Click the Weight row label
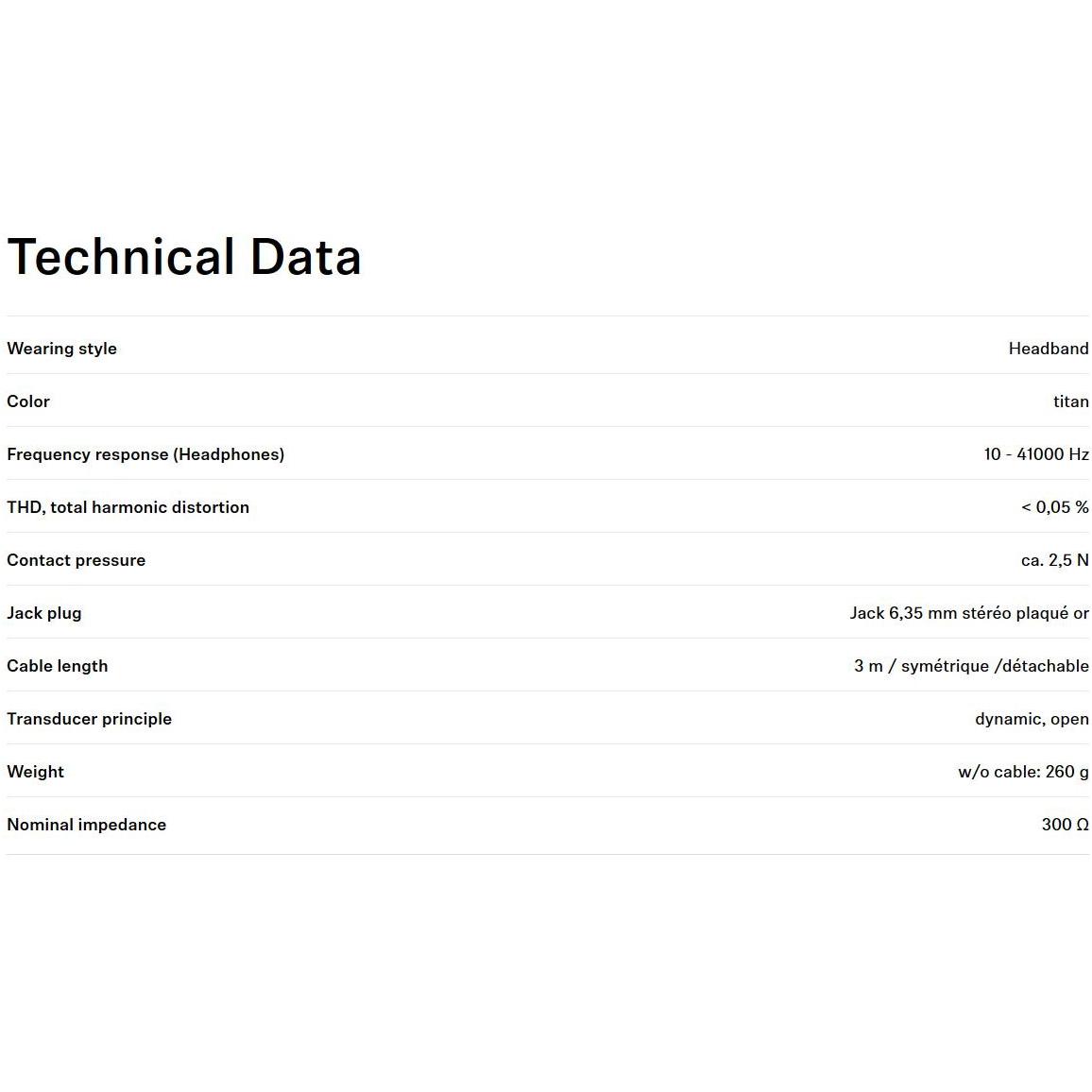Viewport: 1092px width, 1092px height. coord(35,772)
